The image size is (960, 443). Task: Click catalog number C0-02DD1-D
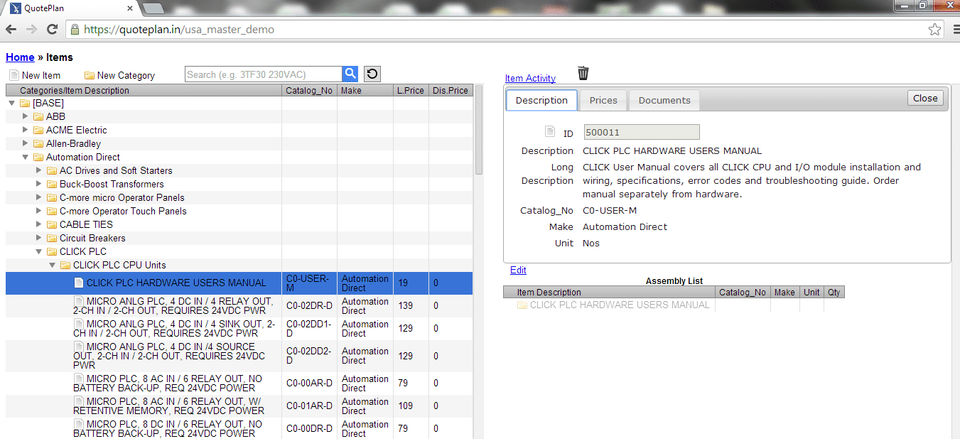(308, 329)
